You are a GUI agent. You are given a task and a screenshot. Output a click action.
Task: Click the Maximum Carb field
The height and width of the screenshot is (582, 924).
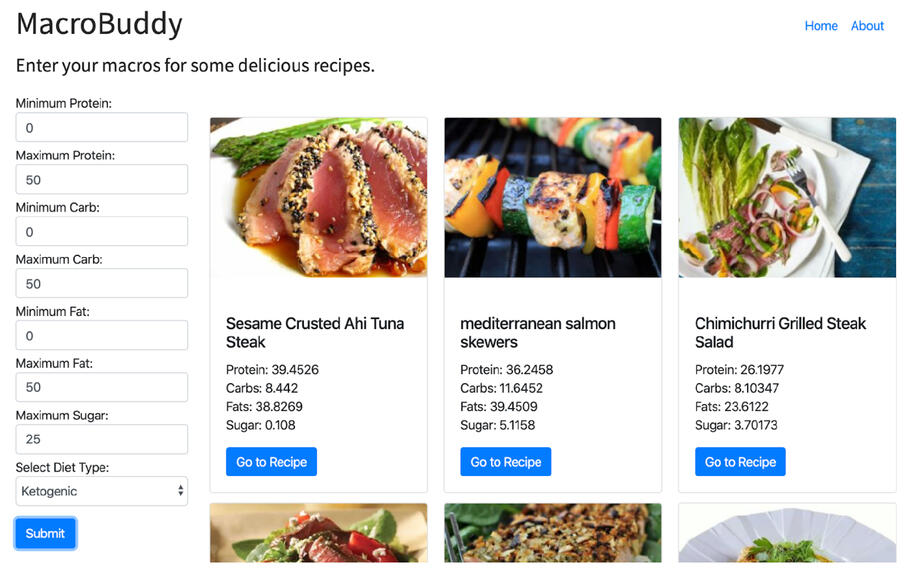[101, 284]
